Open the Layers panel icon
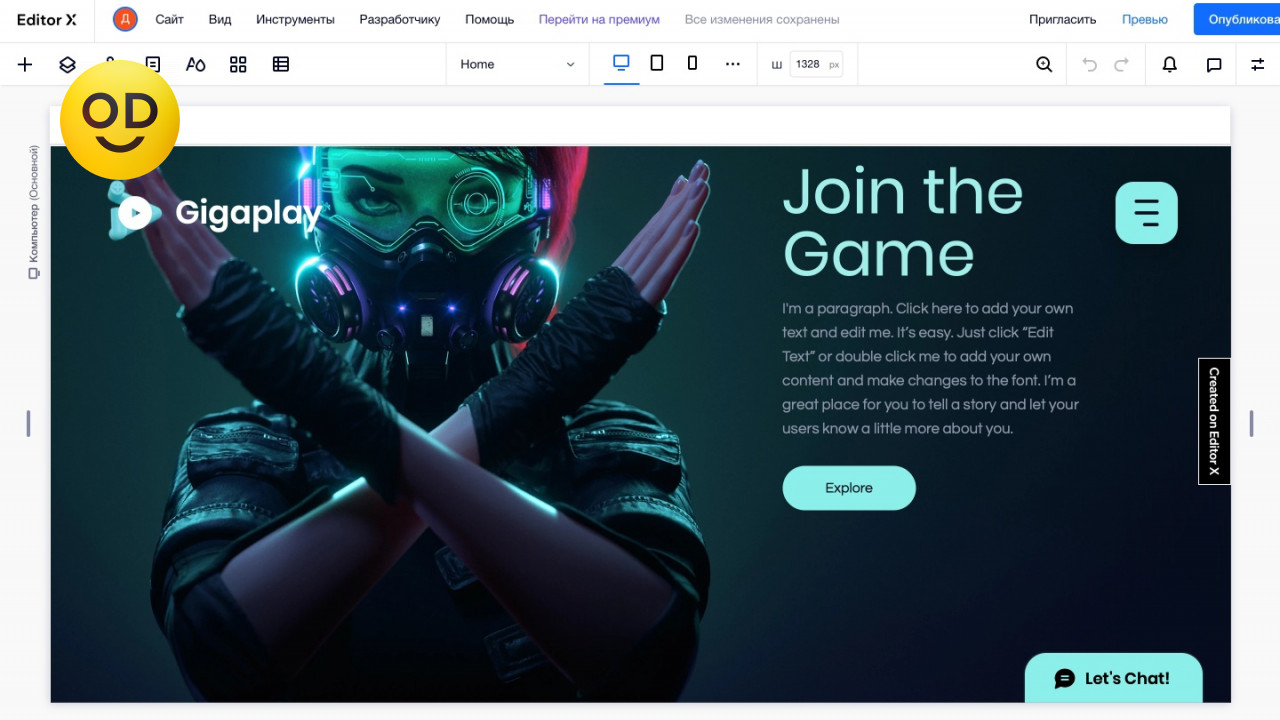This screenshot has width=1280, height=720. pos(67,64)
